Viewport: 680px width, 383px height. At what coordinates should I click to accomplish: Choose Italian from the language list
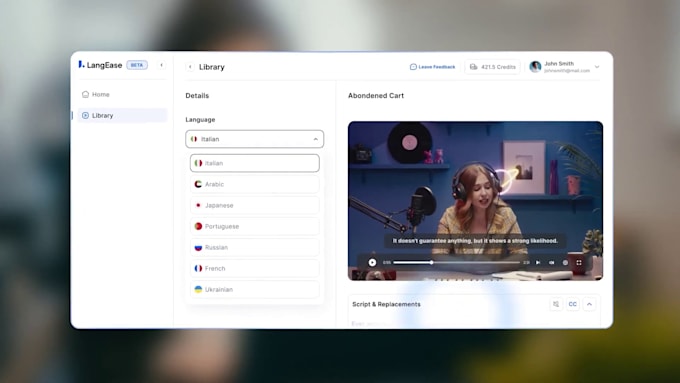click(x=255, y=163)
